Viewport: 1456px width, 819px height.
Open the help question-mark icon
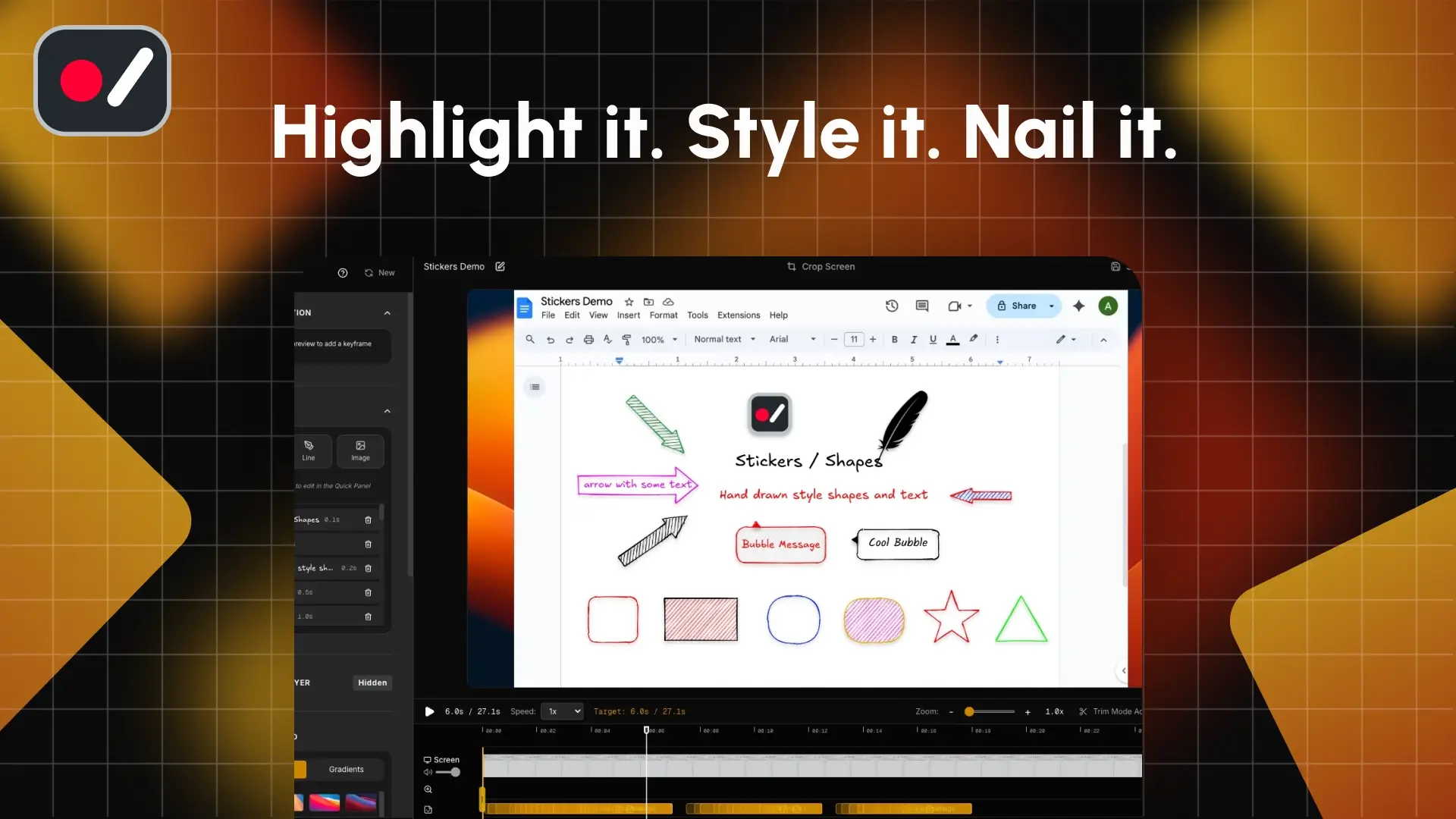[343, 273]
